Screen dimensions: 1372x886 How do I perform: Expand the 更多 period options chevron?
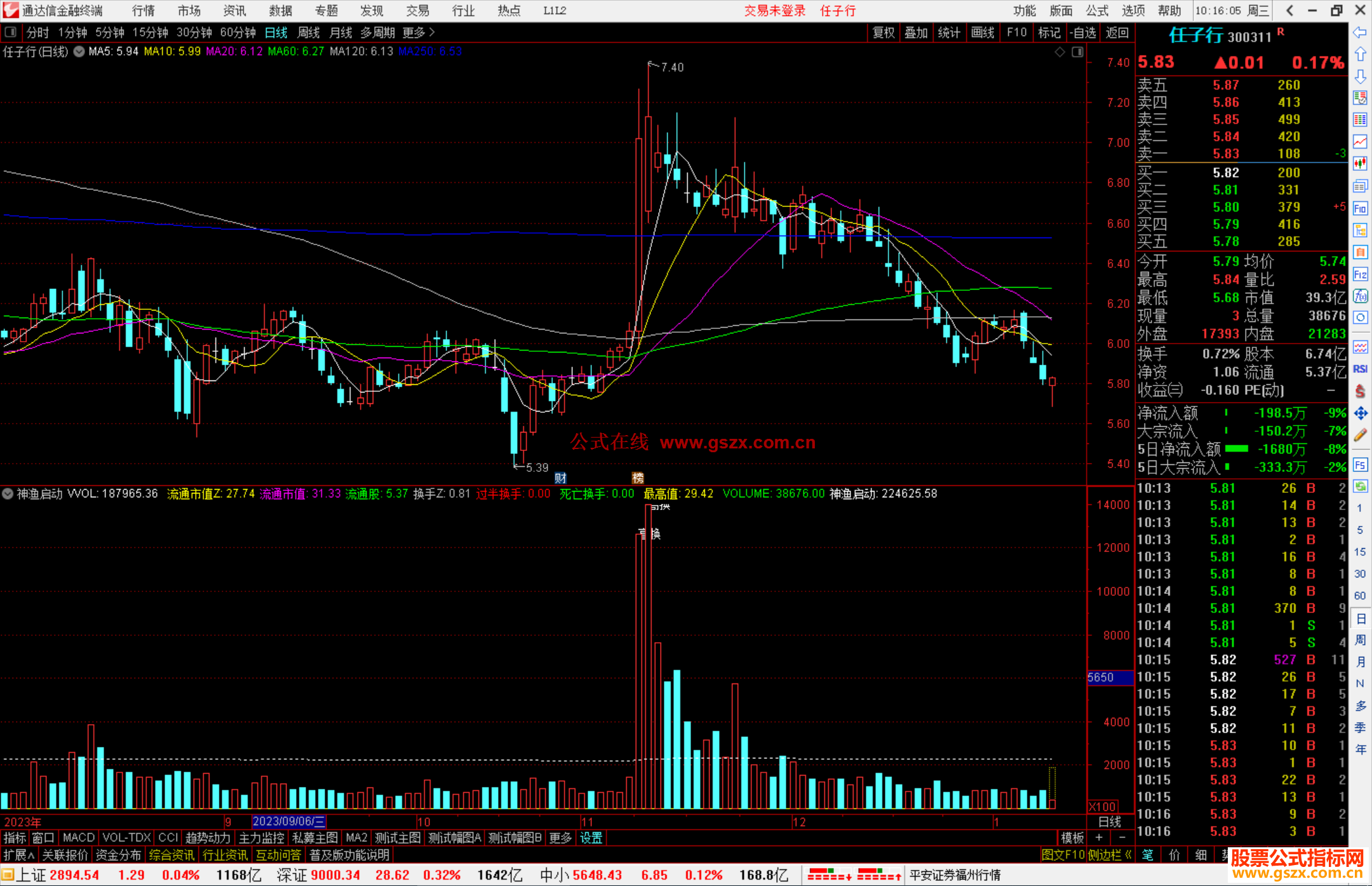(x=432, y=32)
